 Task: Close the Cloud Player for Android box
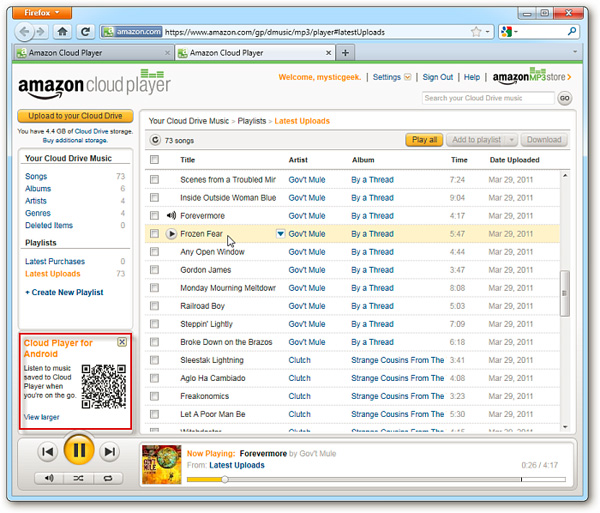click(x=122, y=342)
